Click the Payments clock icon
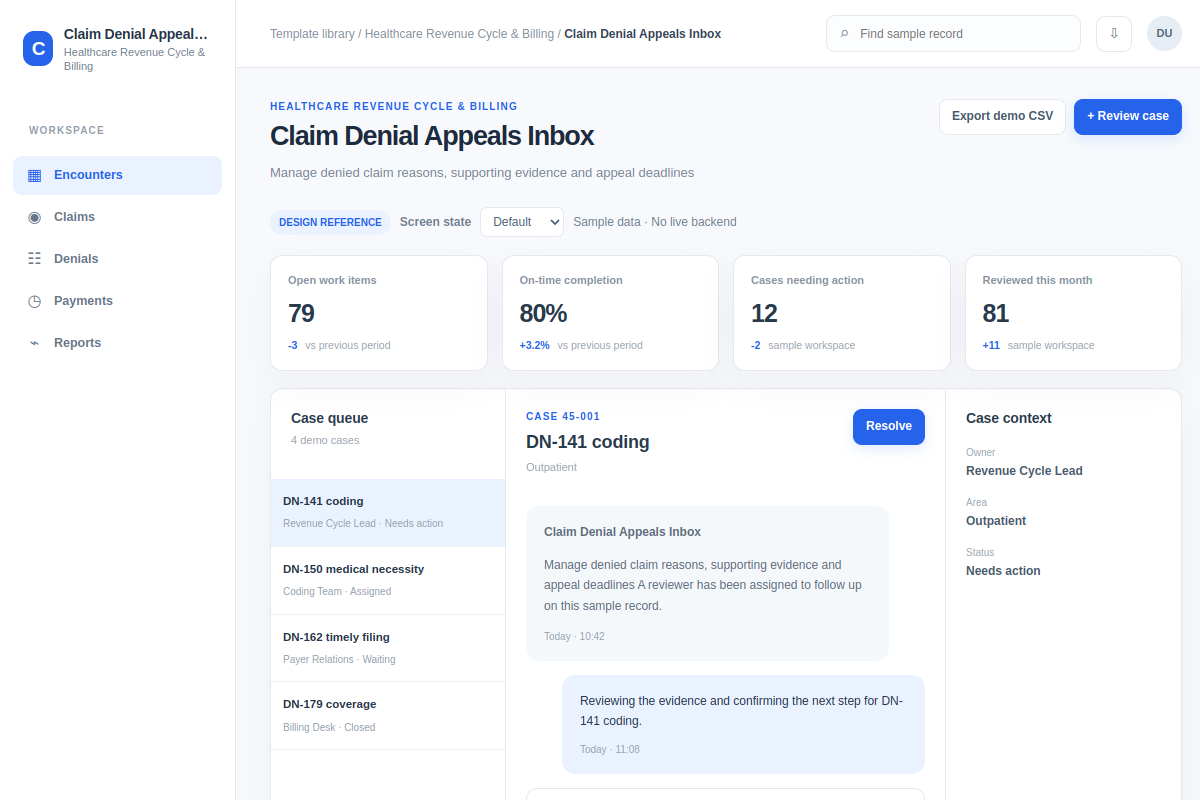The width and height of the screenshot is (1200, 800). point(35,301)
